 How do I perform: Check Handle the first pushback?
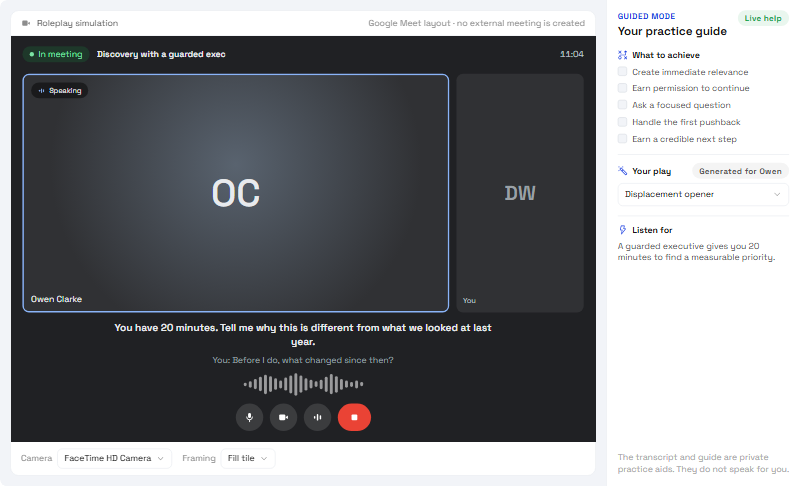[622, 122]
